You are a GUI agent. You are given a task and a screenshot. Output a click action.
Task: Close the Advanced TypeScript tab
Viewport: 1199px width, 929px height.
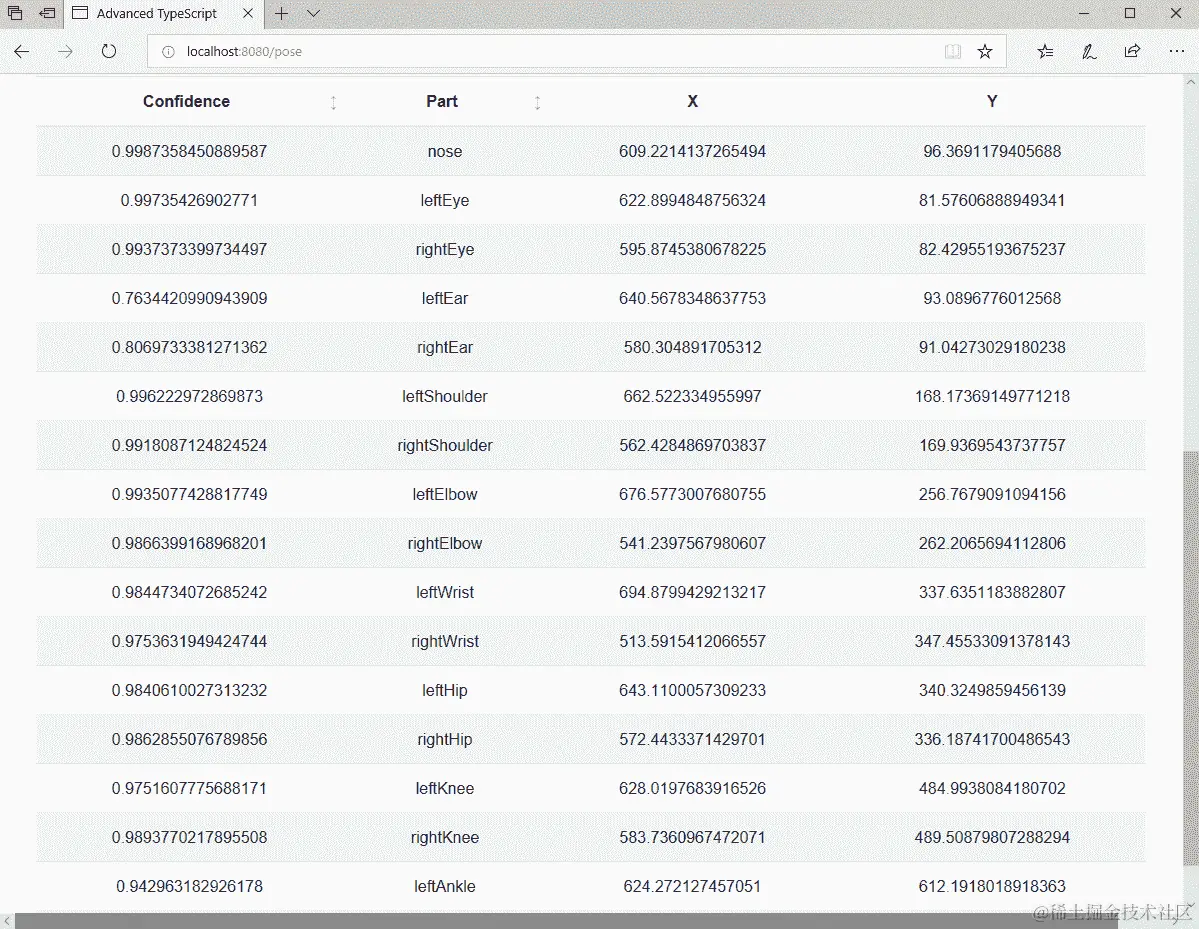click(x=248, y=13)
